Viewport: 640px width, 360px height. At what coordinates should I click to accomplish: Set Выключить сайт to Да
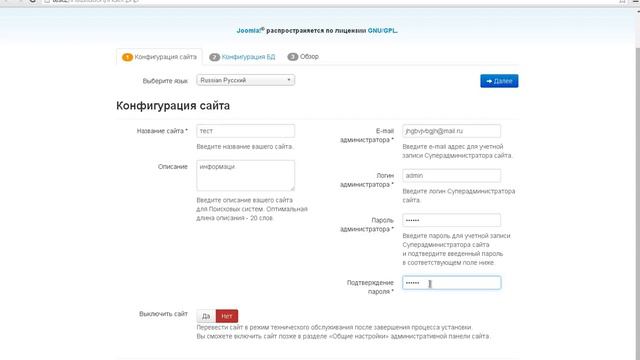click(206, 316)
